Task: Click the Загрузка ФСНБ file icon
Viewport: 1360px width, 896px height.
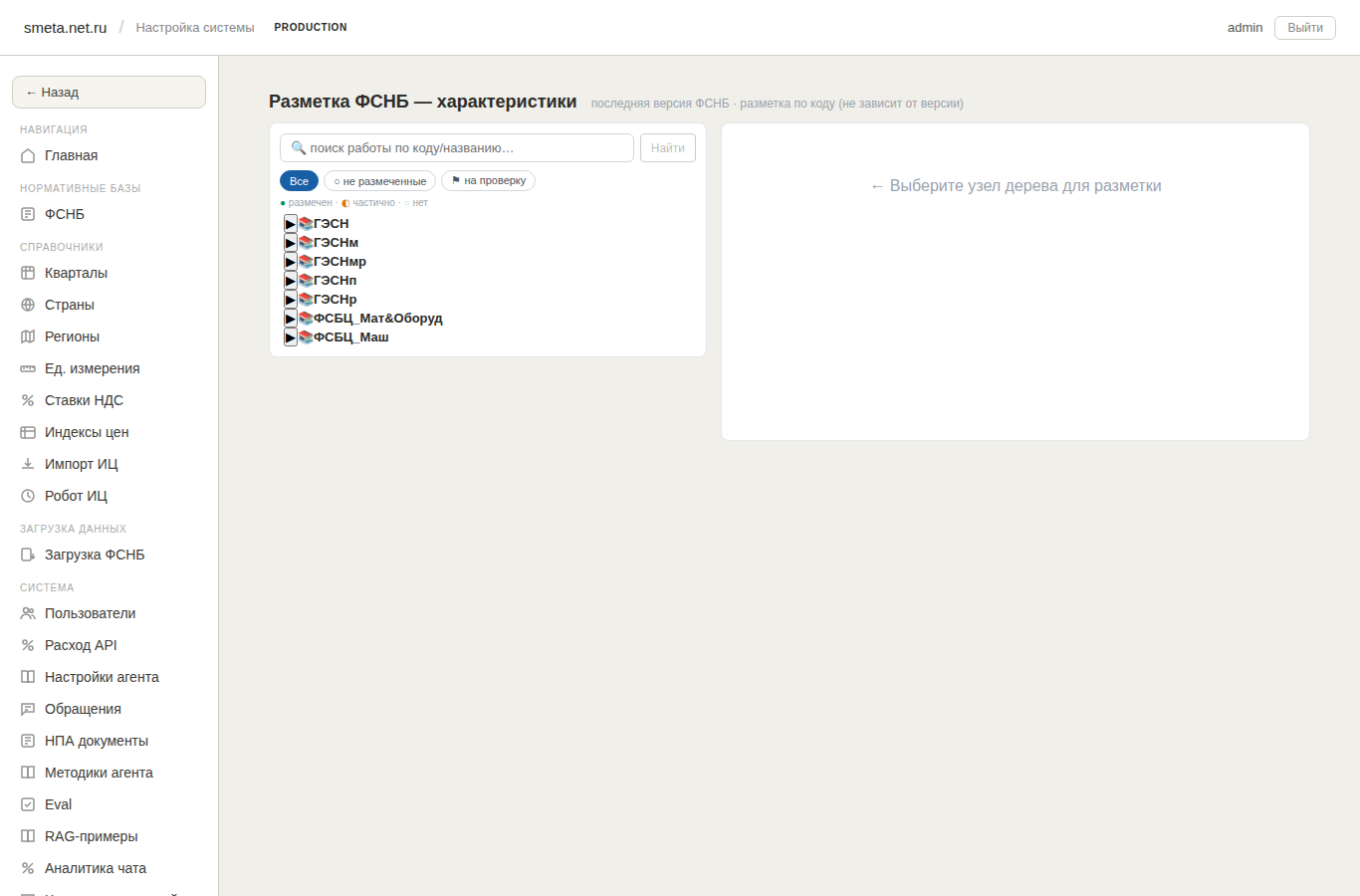Action: (x=28, y=555)
